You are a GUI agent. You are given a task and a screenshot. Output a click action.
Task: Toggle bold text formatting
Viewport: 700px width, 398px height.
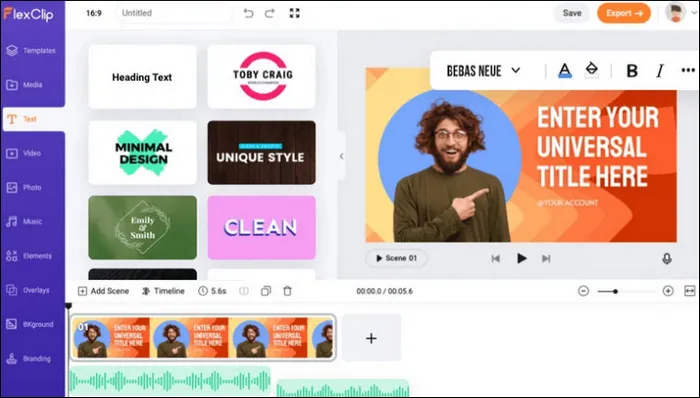point(632,71)
